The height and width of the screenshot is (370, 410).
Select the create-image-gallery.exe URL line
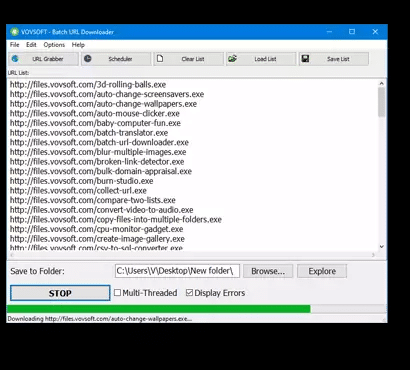(97, 239)
